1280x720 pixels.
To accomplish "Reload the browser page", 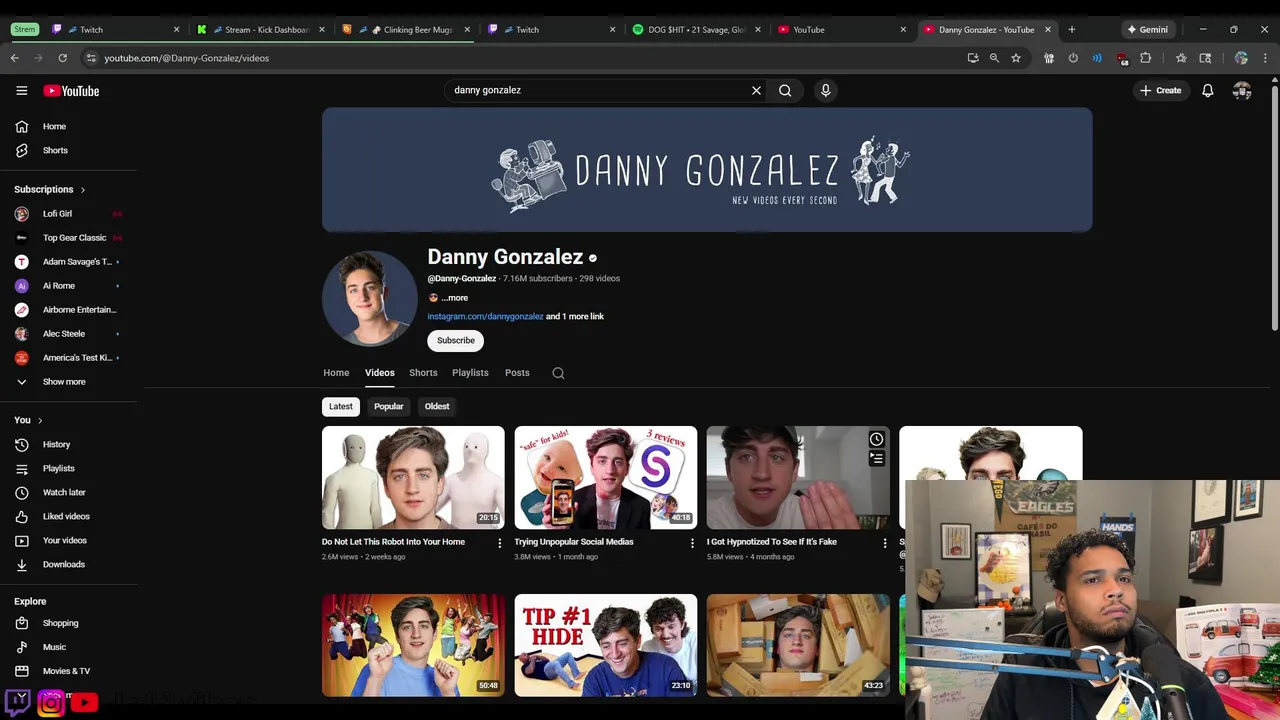I will pyautogui.click(x=62, y=58).
